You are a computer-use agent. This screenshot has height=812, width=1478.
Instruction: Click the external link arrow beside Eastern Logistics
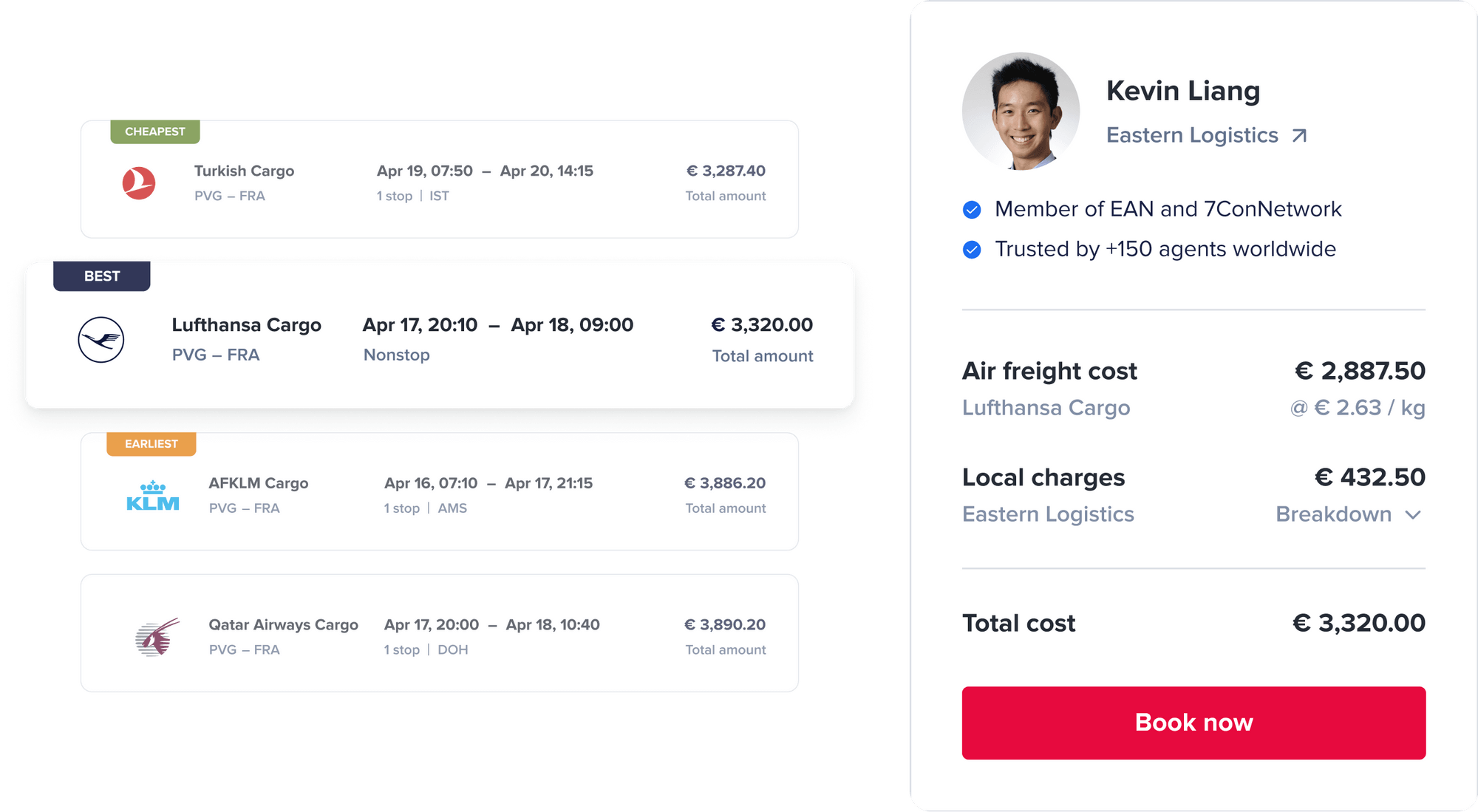[x=1299, y=136]
